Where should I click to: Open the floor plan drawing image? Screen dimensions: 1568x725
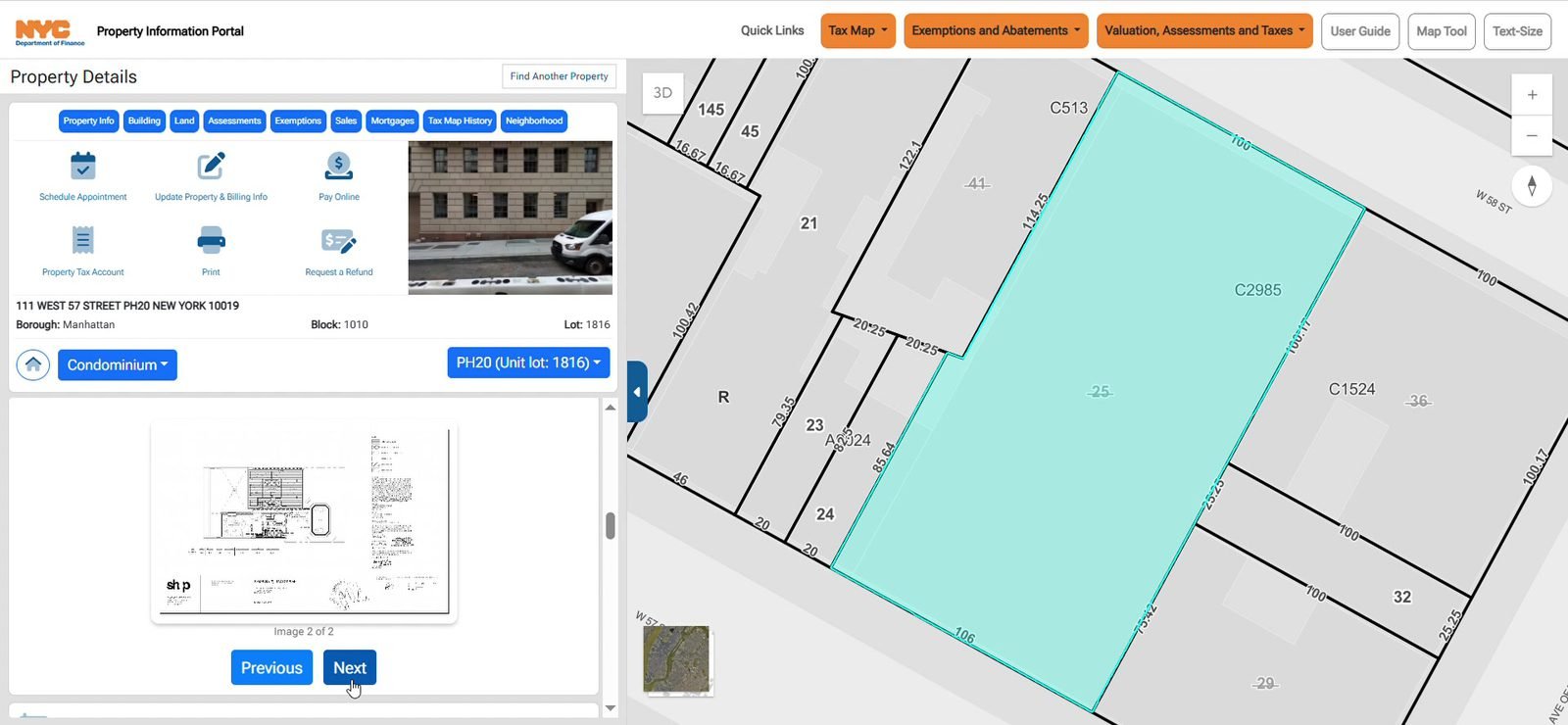[x=304, y=521]
